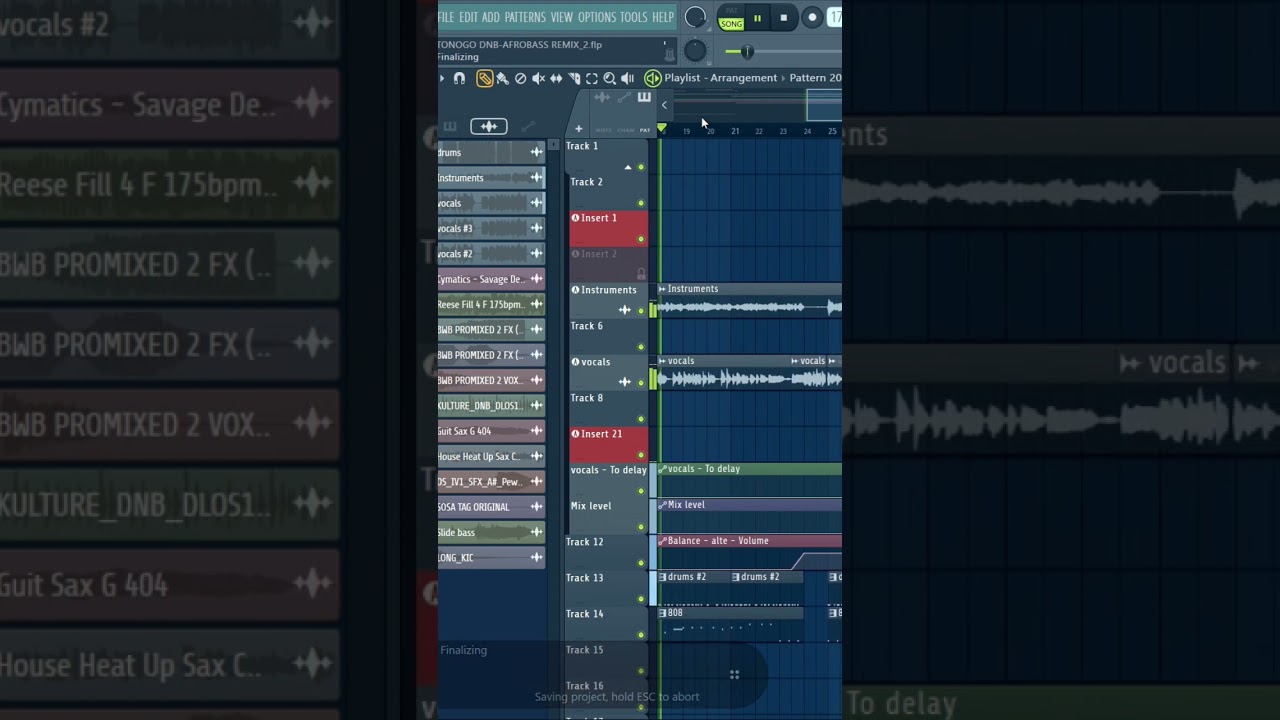1280x720 pixels.
Task: Mute Track 1 with green LED
Action: click(x=641, y=167)
